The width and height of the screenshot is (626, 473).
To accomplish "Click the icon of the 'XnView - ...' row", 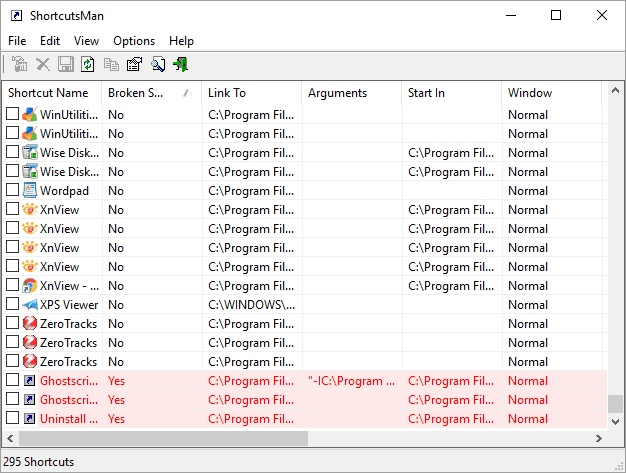I will (x=30, y=285).
